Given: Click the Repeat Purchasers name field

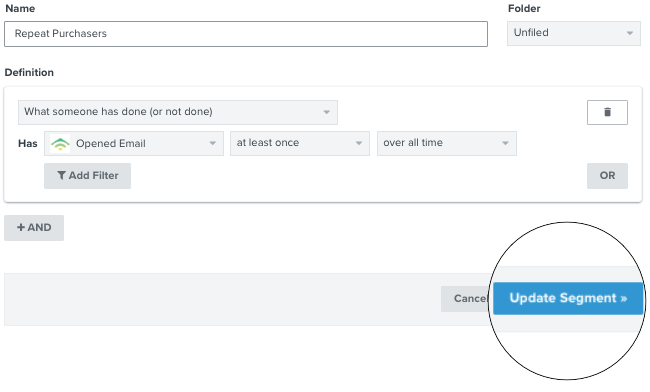Looking at the screenshot, I should (246, 34).
